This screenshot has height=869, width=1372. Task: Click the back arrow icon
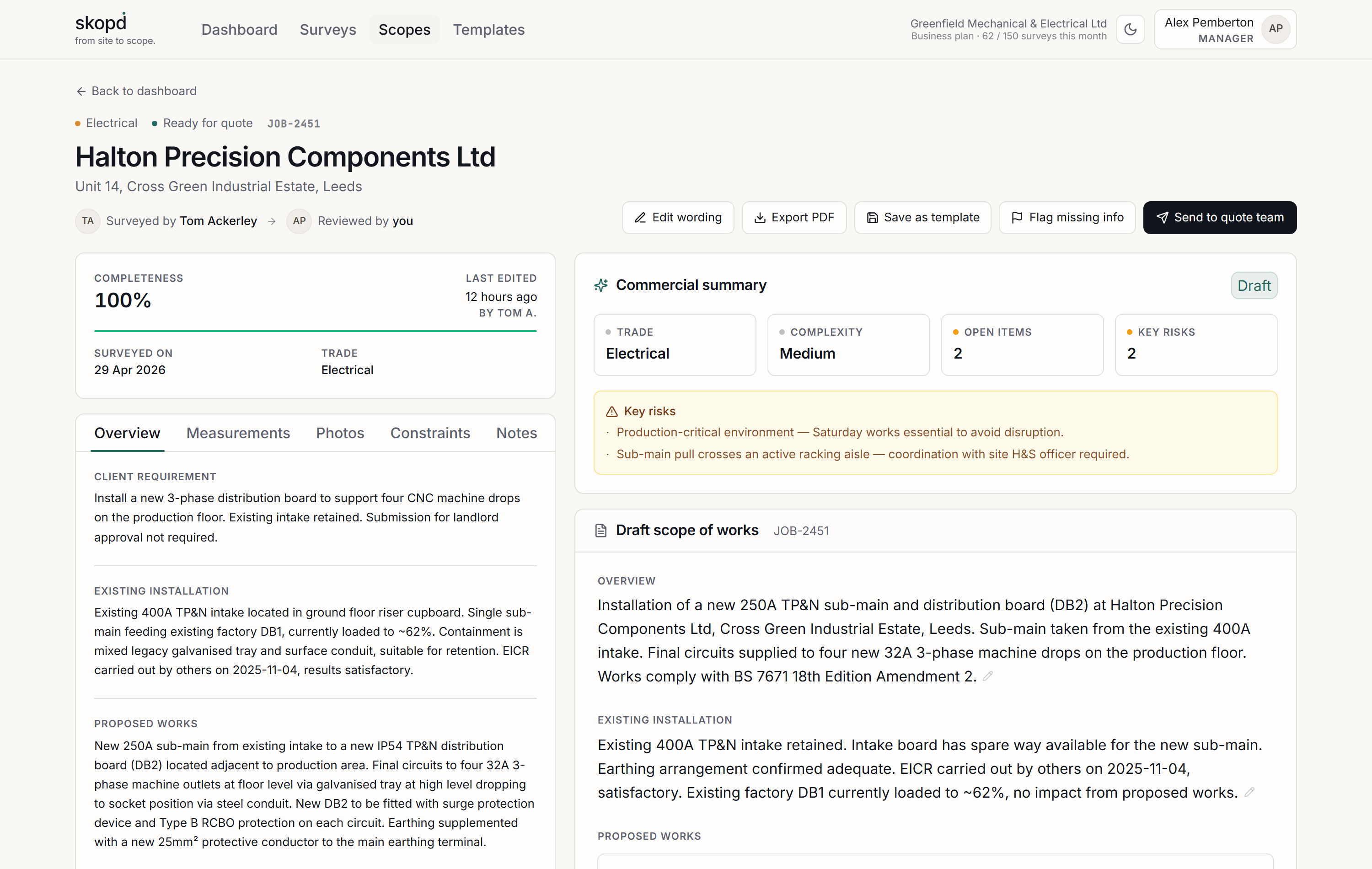[81, 91]
